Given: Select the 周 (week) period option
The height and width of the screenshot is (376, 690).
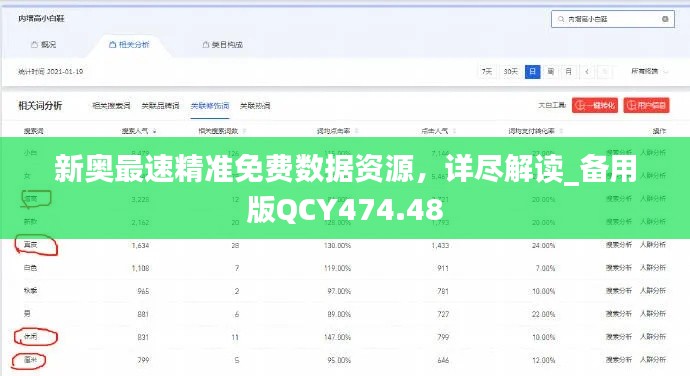Looking at the screenshot, I should pyautogui.click(x=551, y=71).
